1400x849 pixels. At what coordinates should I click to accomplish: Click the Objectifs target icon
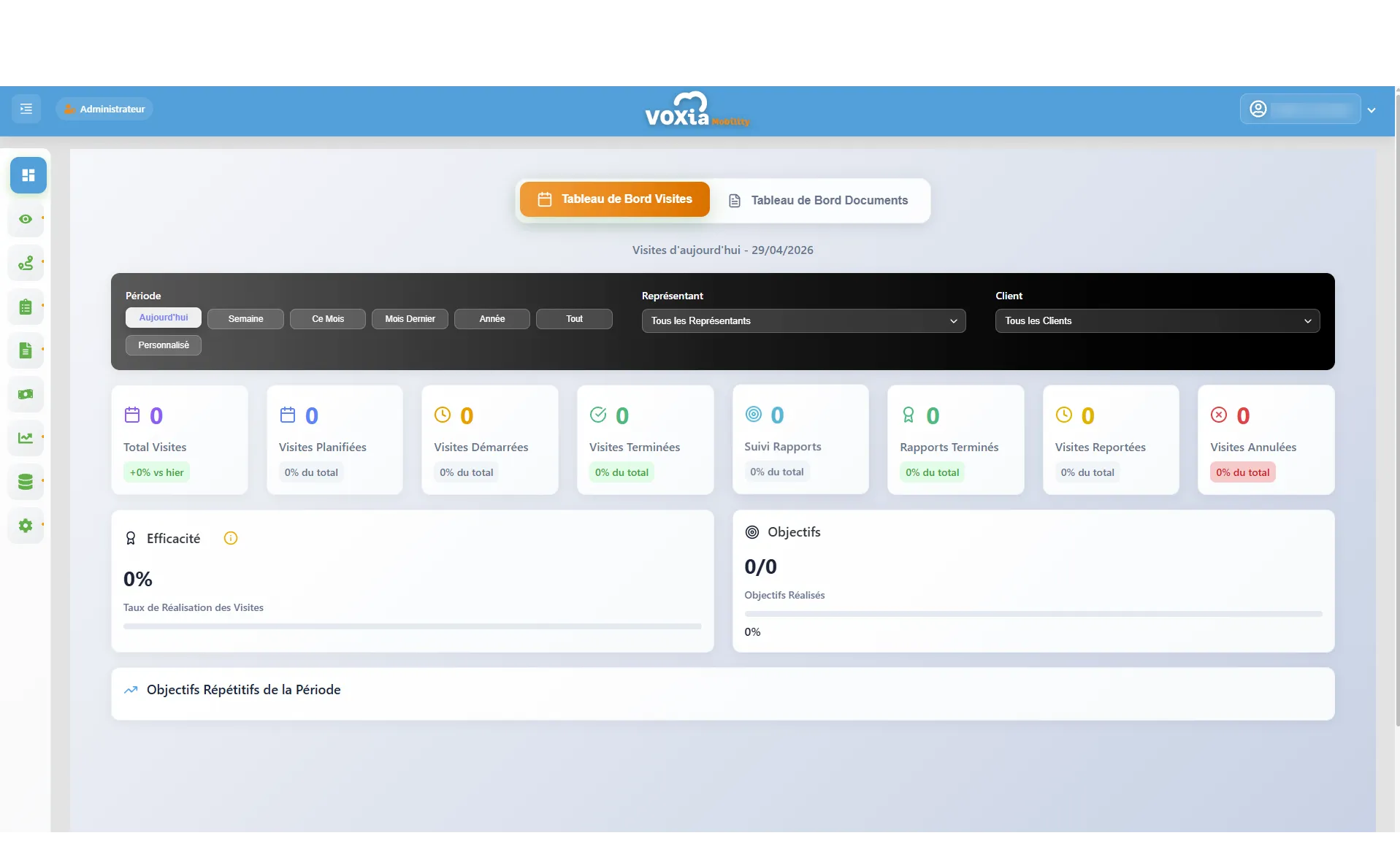(752, 532)
